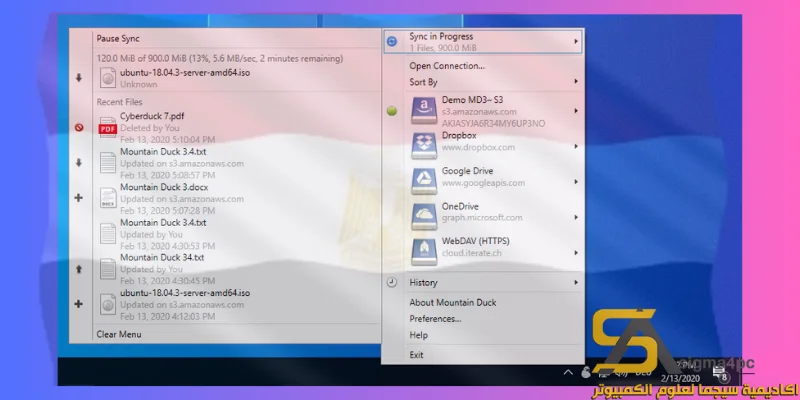Click the upload arrow beside Mountain Duck 34.txt

pyautogui.click(x=79, y=269)
